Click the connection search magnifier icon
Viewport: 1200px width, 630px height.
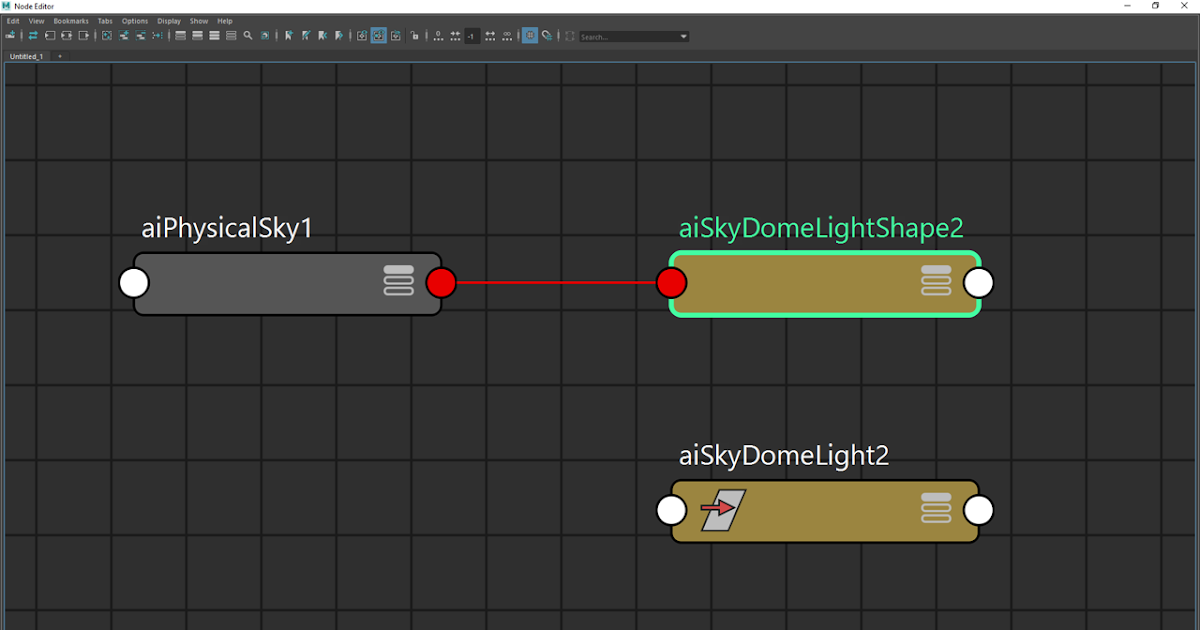click(x=246, y=35)
